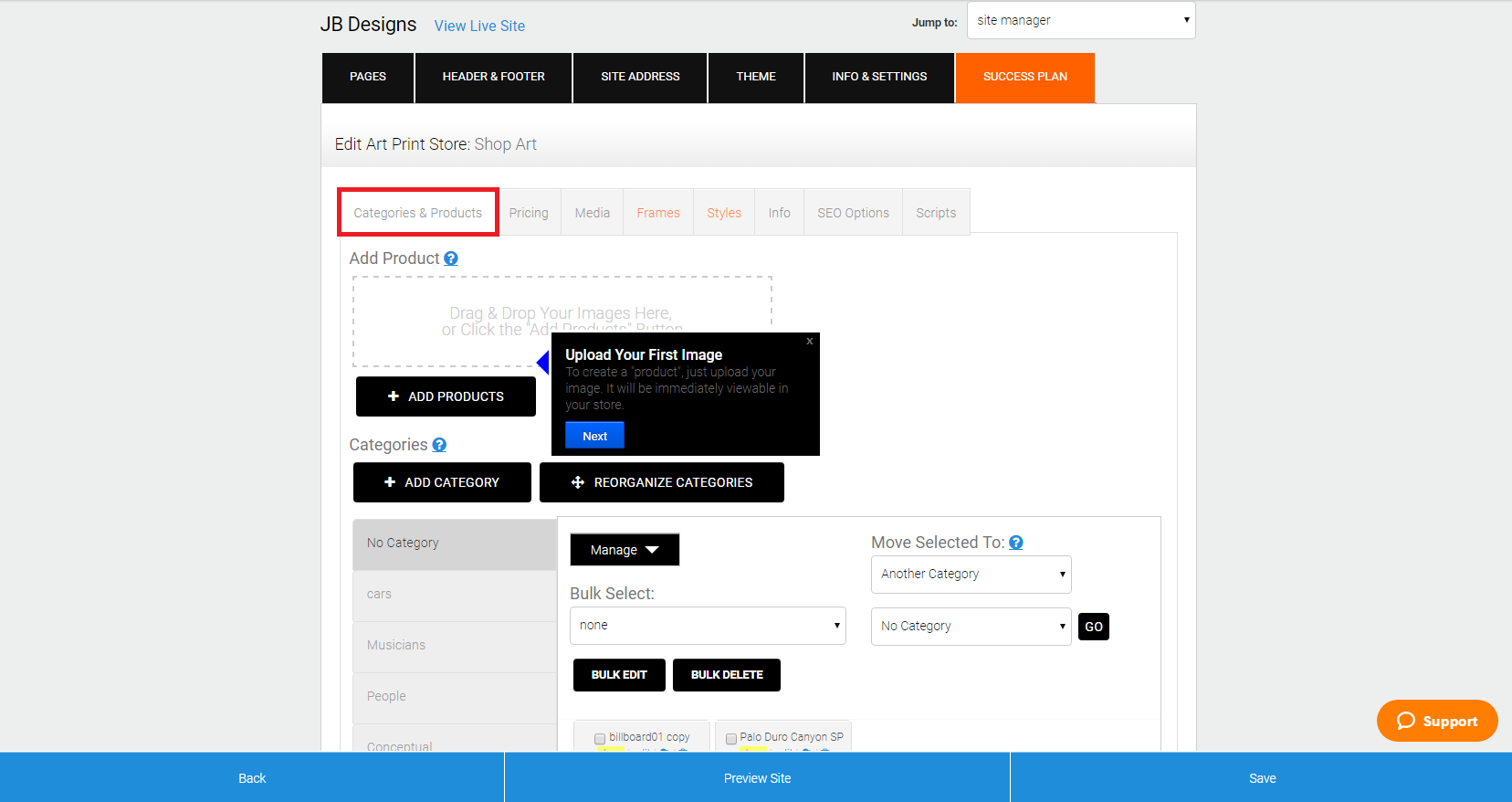Check the billboard01 copy product checkbox

tap(600, 738)
